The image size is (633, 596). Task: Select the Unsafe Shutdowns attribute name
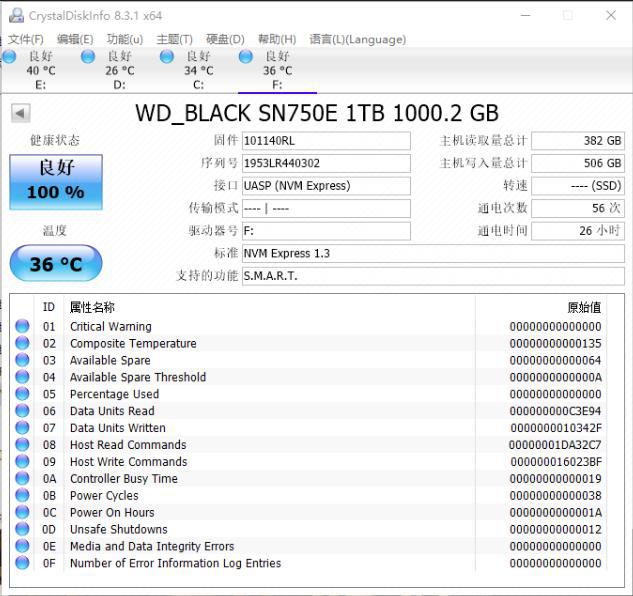[119, 529]
